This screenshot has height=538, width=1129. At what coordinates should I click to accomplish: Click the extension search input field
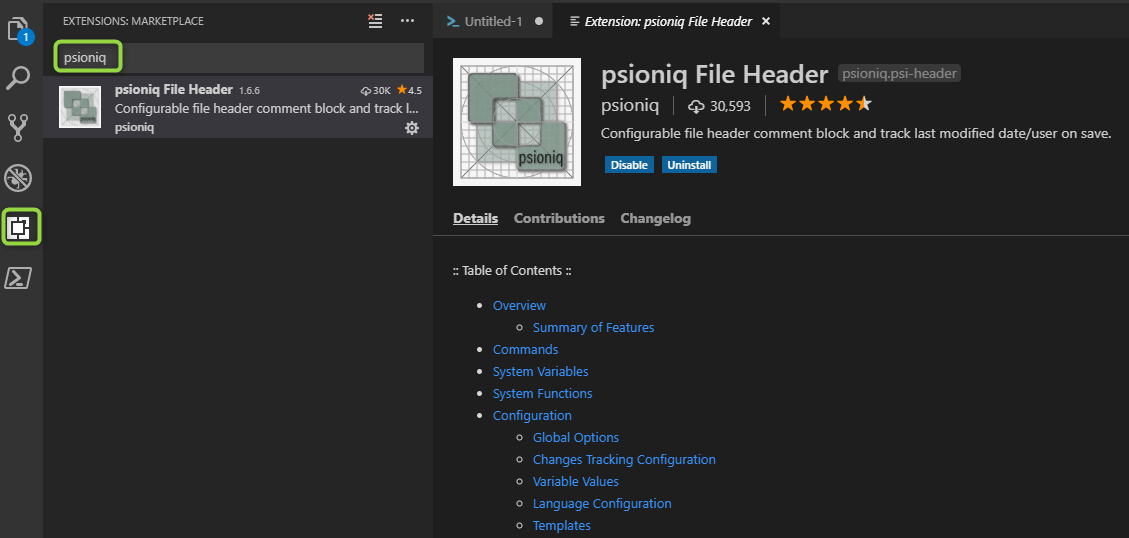(240, 57)
